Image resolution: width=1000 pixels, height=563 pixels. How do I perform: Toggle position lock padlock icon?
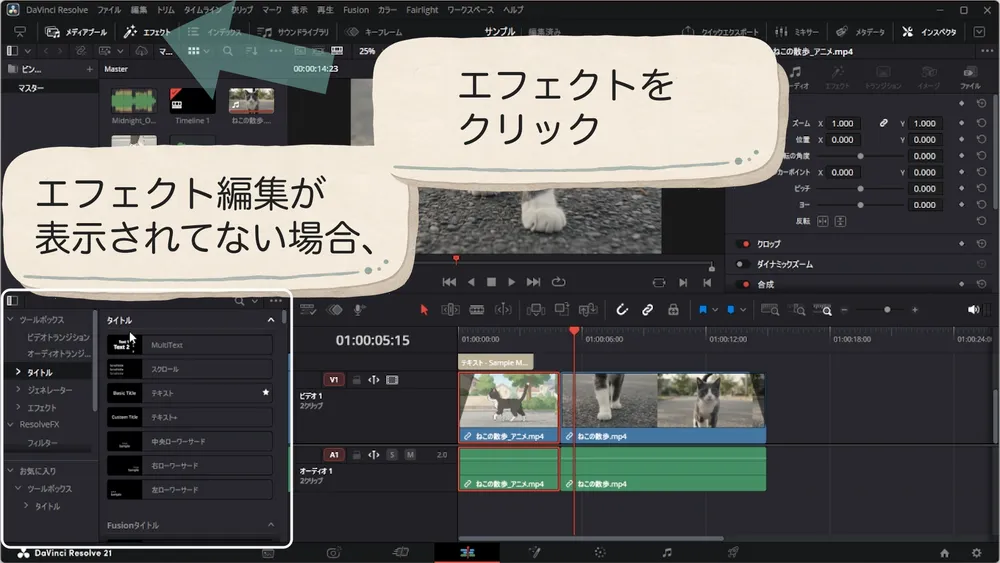click(x=673, y=310)
